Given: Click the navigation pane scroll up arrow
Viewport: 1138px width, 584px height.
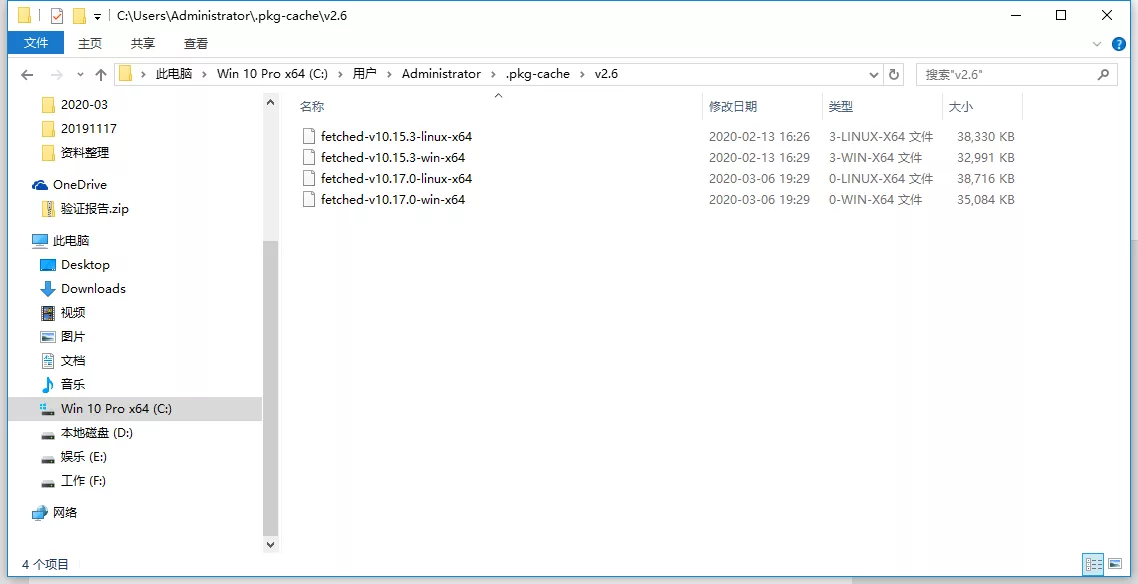Looking at the screenshot, I should click(x=270, y=102).
